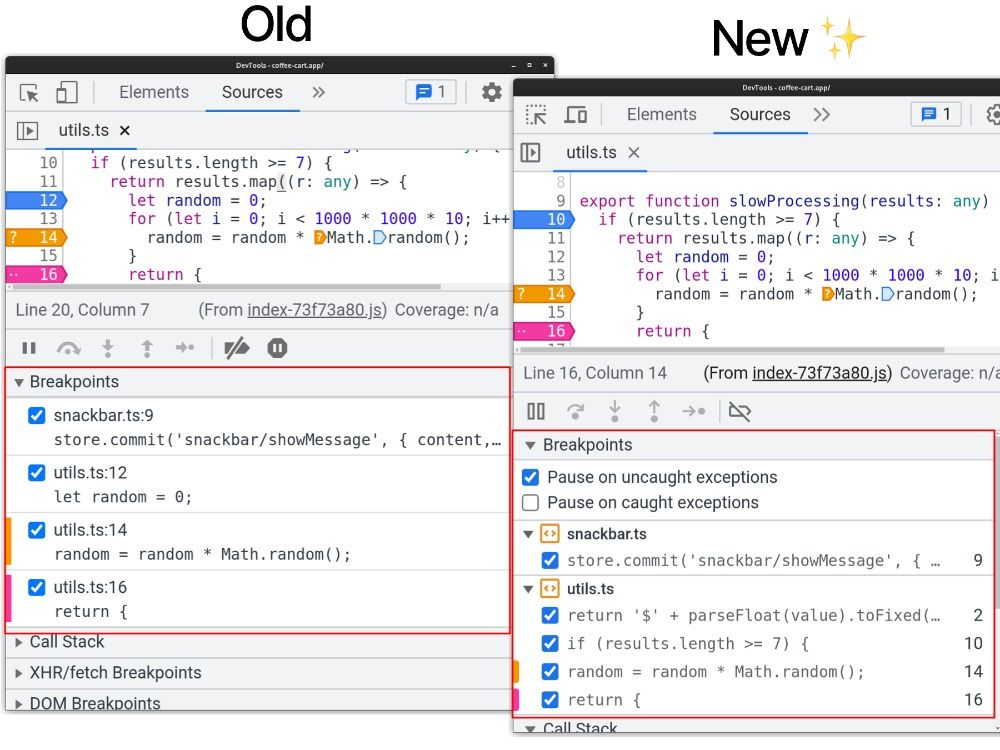Show navigator sidebar icon in New window

click(x=531, y=153)
